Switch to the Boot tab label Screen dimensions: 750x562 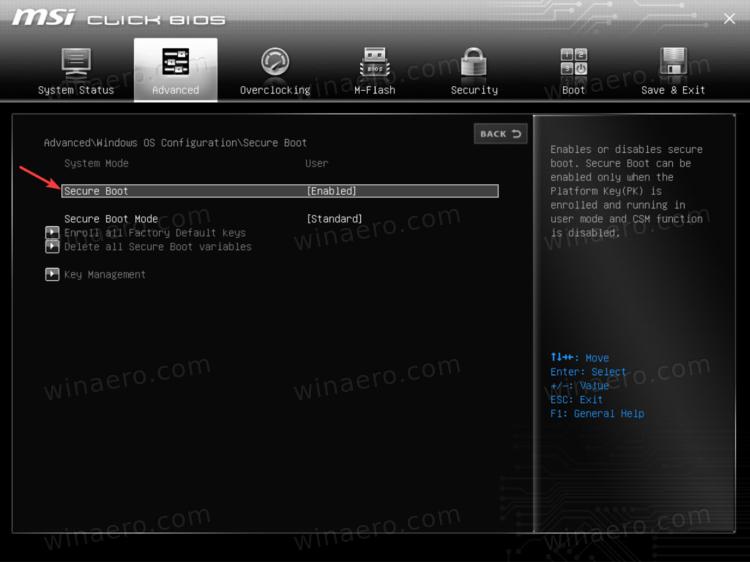(x=574, y=90)
